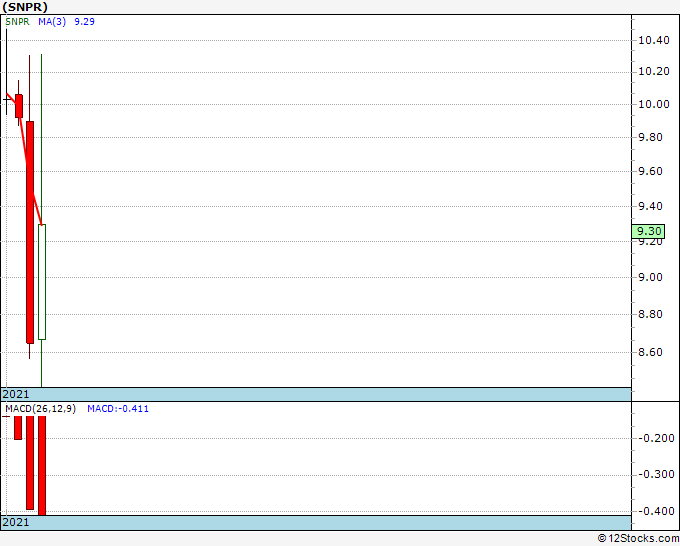This screenshot has height=546, width=680.
Task: Click the MACD:-0.411 value text
Action: pos(118,409)
